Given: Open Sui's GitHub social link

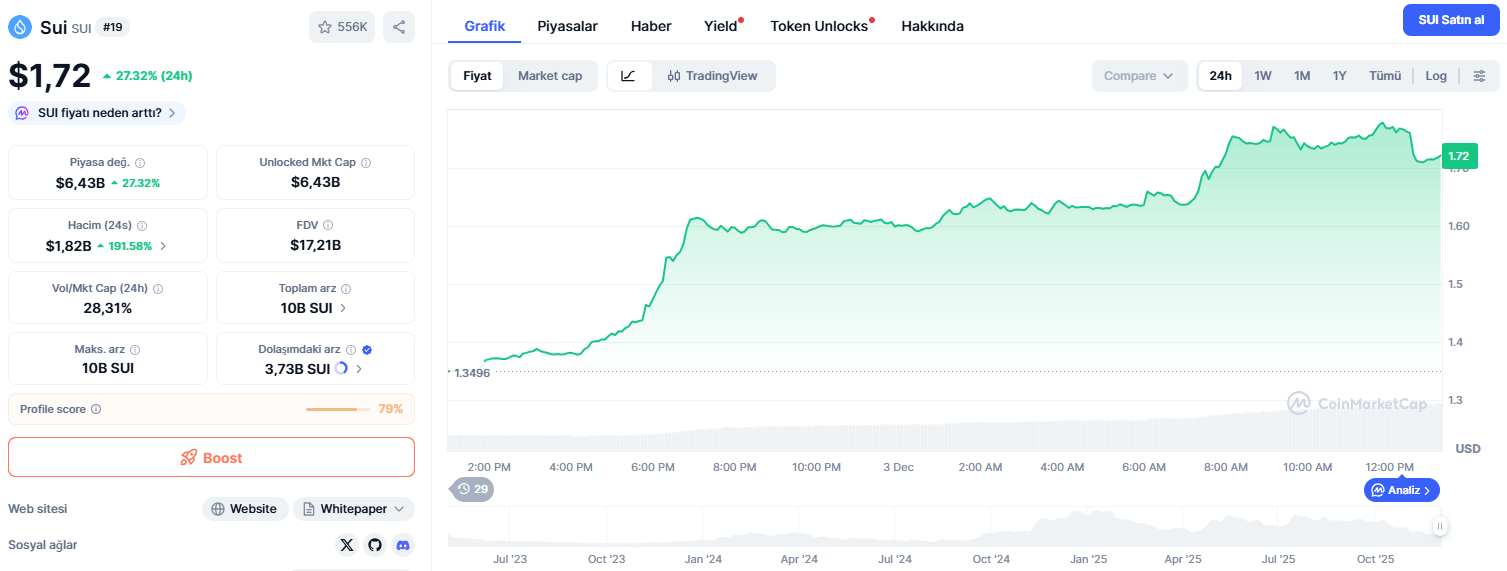Looking at the screenshot, I should [375, 545].
